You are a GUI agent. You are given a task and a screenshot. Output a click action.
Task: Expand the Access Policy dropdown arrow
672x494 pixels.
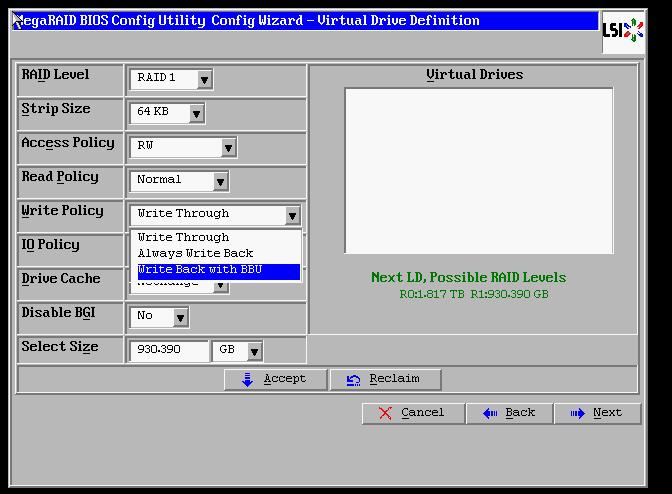(x=228, y=148)
